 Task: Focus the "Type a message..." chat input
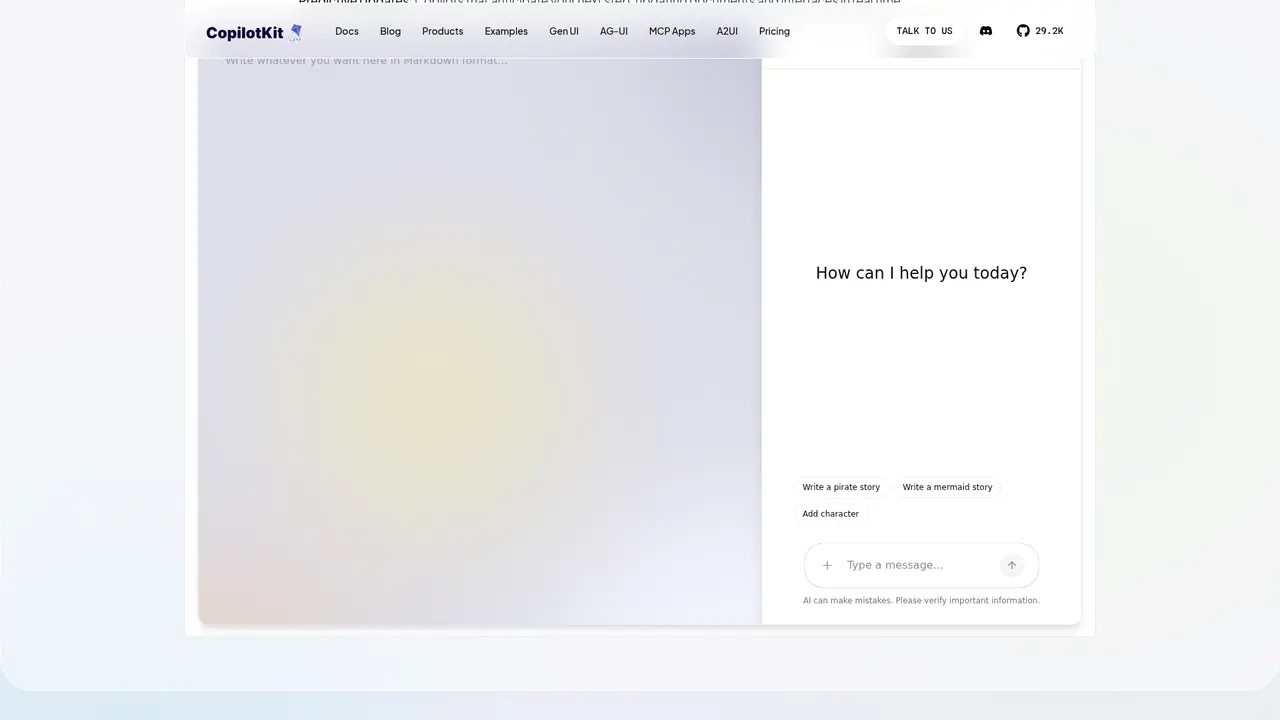(x=918, y=565)
